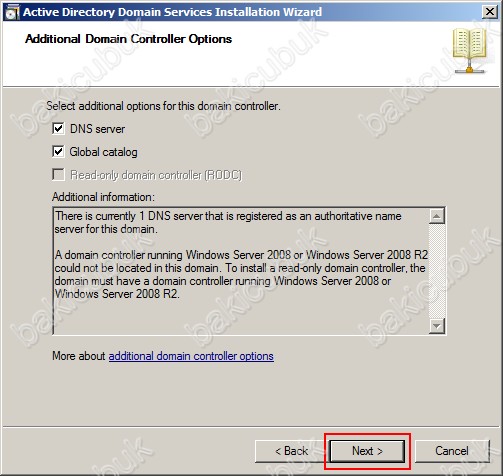Click the up arrow of the information scrollbar
The height and width of the screenshot is (476, 503).
[437, 216]
